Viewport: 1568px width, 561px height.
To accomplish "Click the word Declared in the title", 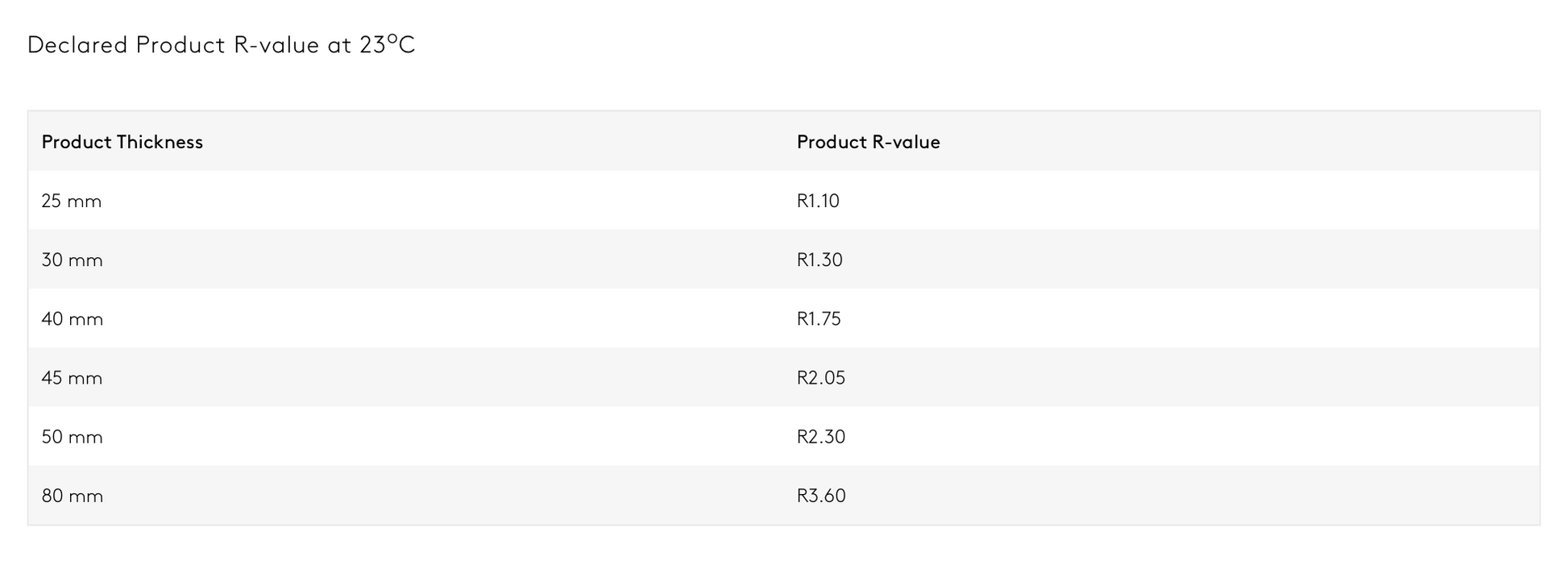I will click(77, 45).
